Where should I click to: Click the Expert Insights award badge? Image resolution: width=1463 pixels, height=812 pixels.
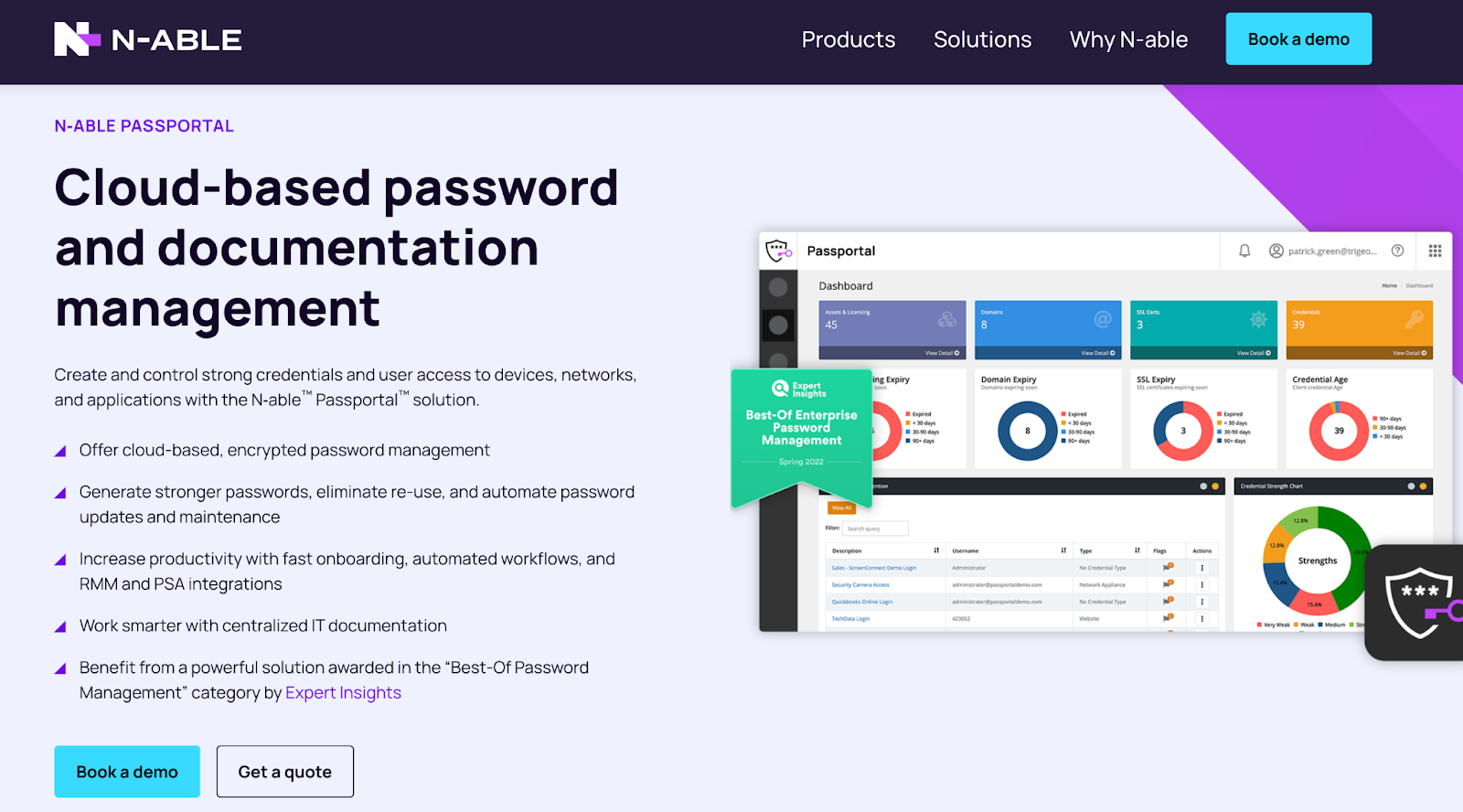(x=801, y=437)
